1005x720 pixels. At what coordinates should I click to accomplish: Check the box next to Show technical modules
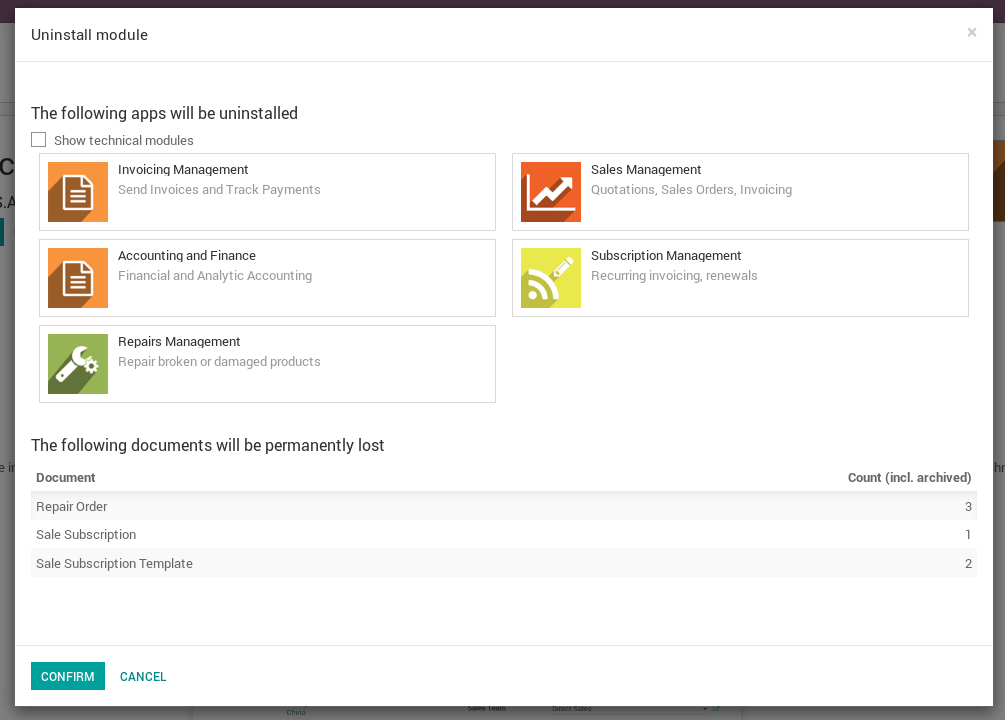tap(38, 139)
